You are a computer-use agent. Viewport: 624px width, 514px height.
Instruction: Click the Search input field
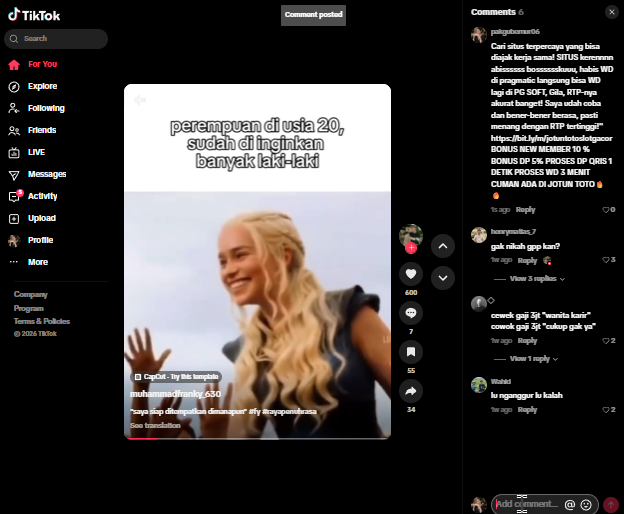point(56,39)
